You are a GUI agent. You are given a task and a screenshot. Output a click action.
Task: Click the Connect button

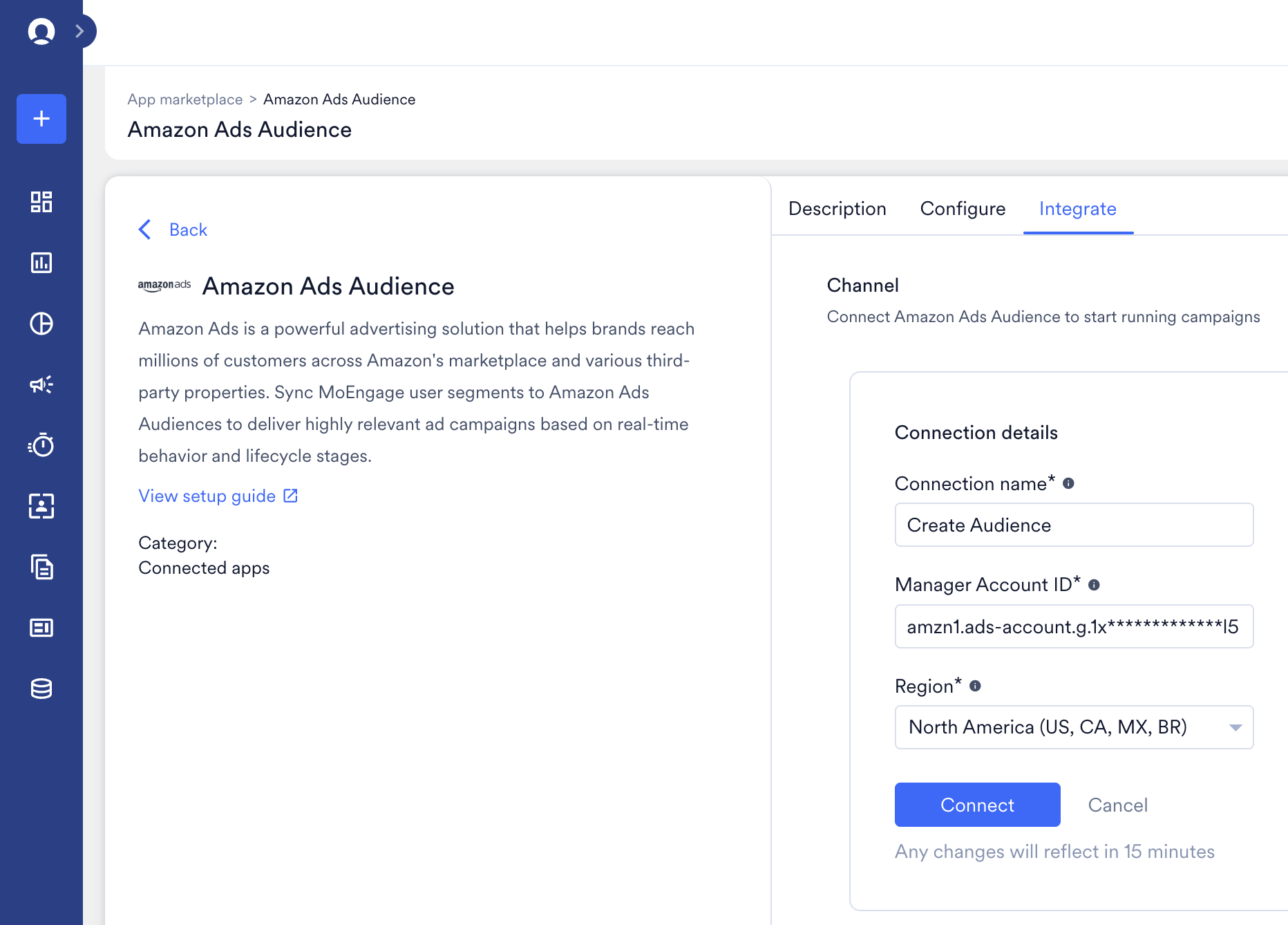click(x=977, y=805)
